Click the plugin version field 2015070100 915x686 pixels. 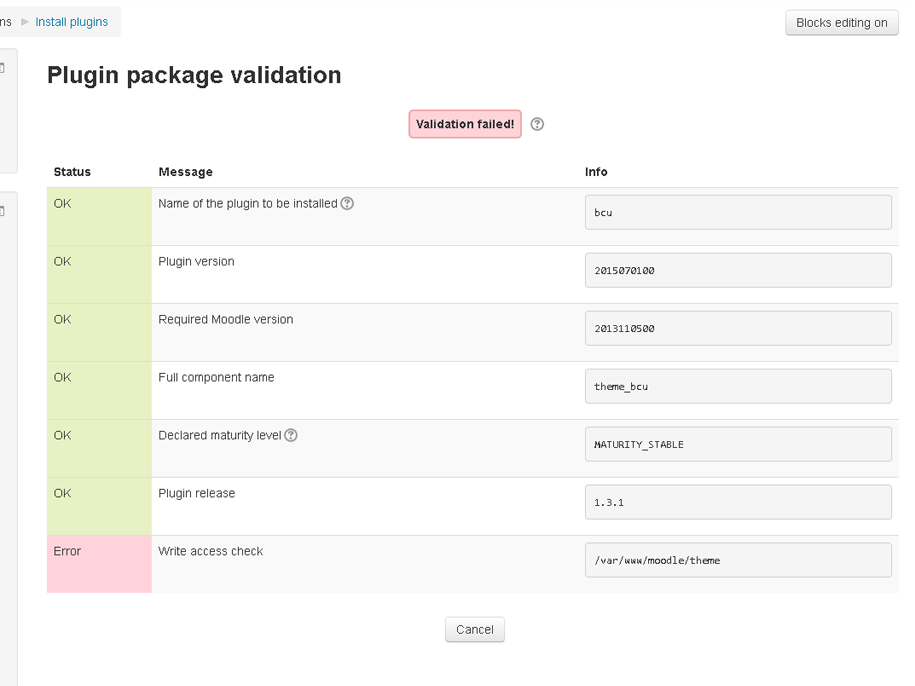pos(737,270)
